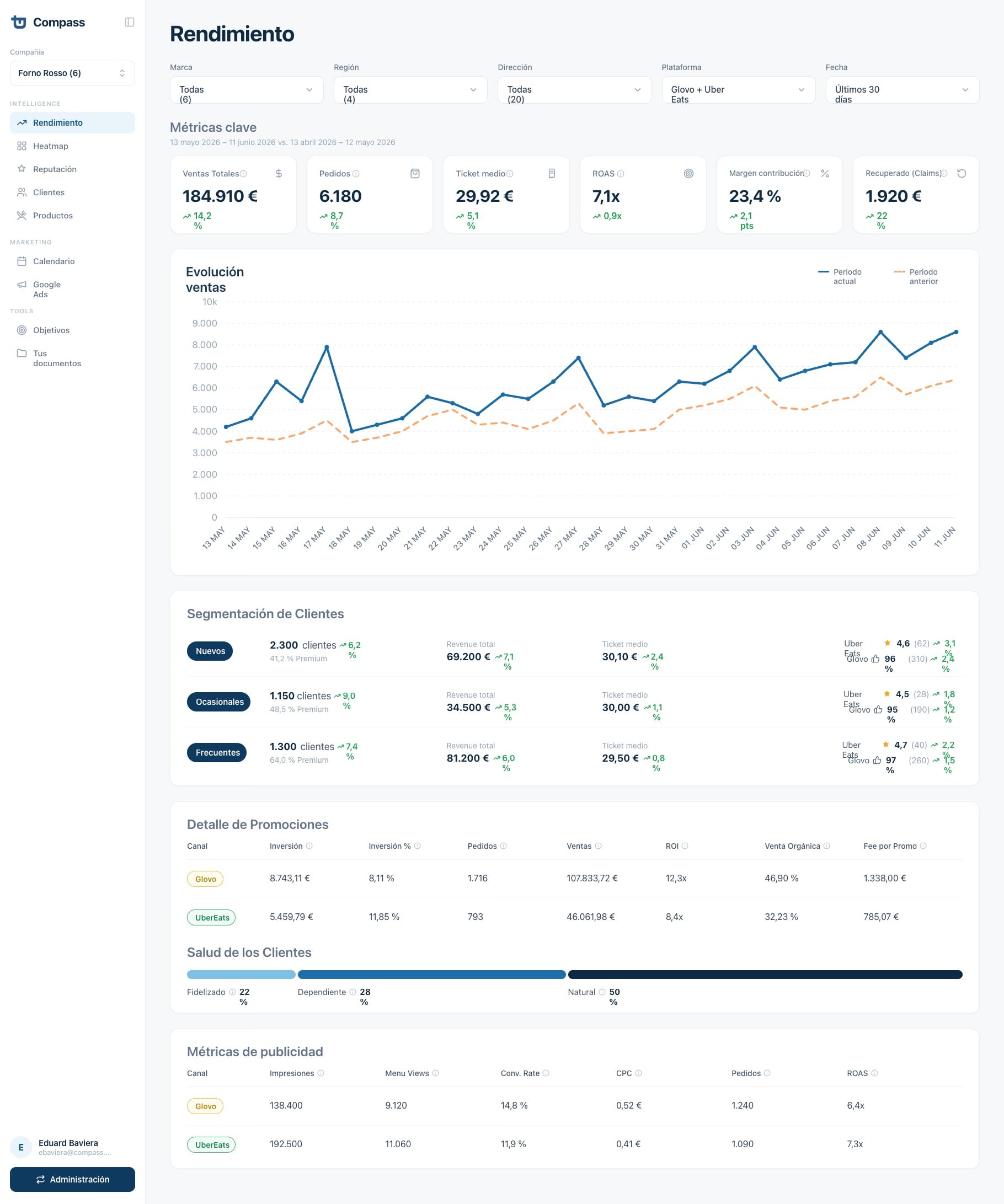Click info icon next to Ventas Totales
Viewport: 1004px width, 1204px height.
point(243,174)
